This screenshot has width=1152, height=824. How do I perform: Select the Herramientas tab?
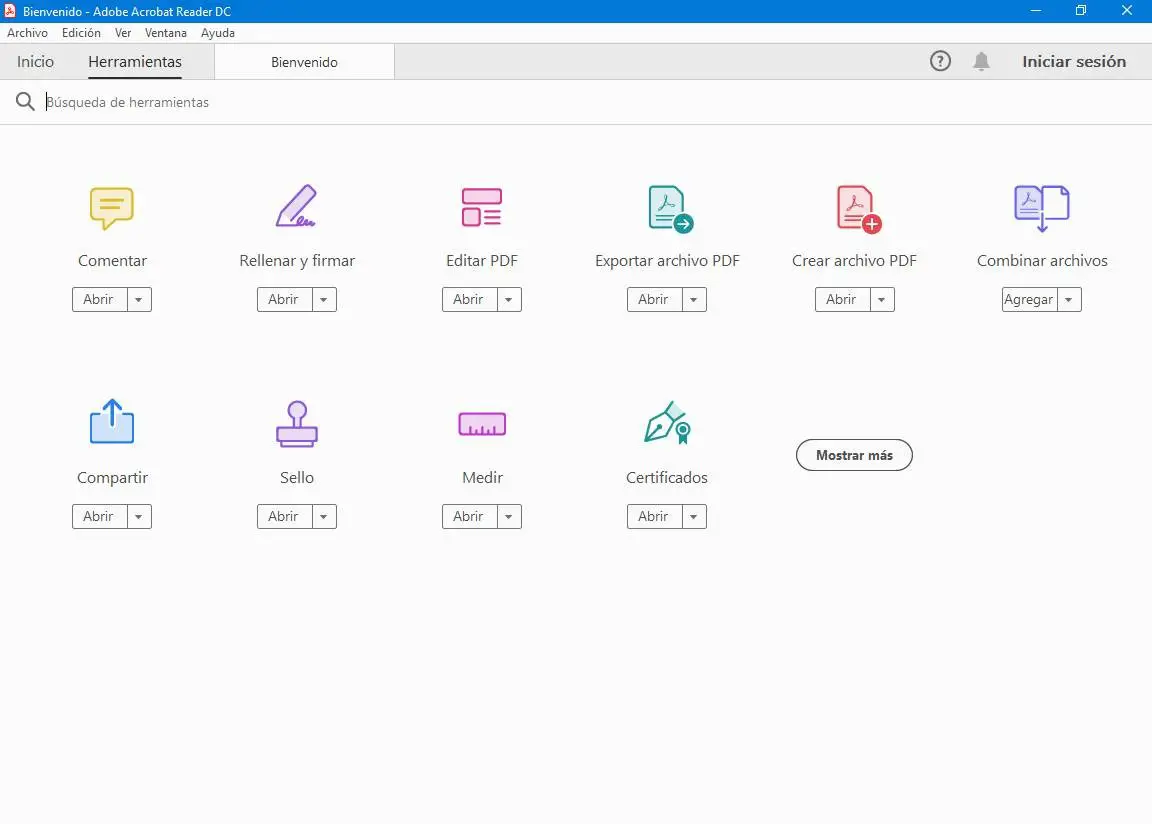click(x=134, y=62)
